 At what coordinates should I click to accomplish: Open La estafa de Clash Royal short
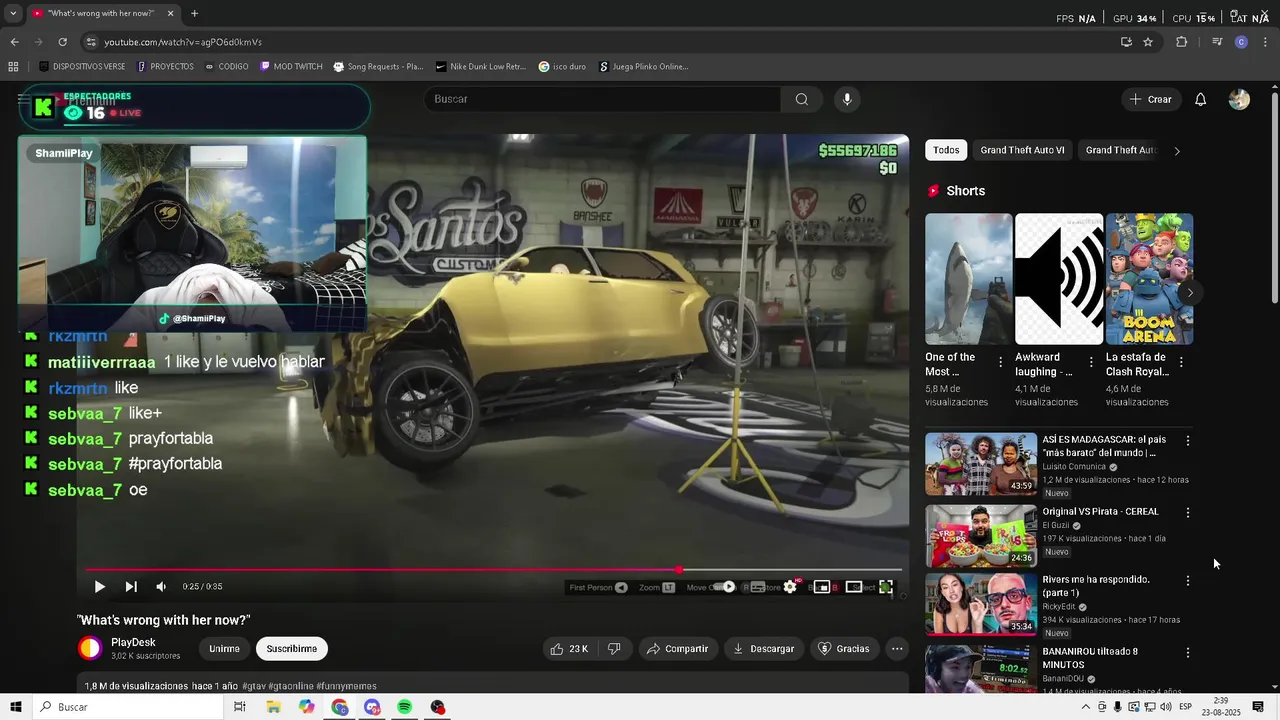click(x=1149, y=279)
